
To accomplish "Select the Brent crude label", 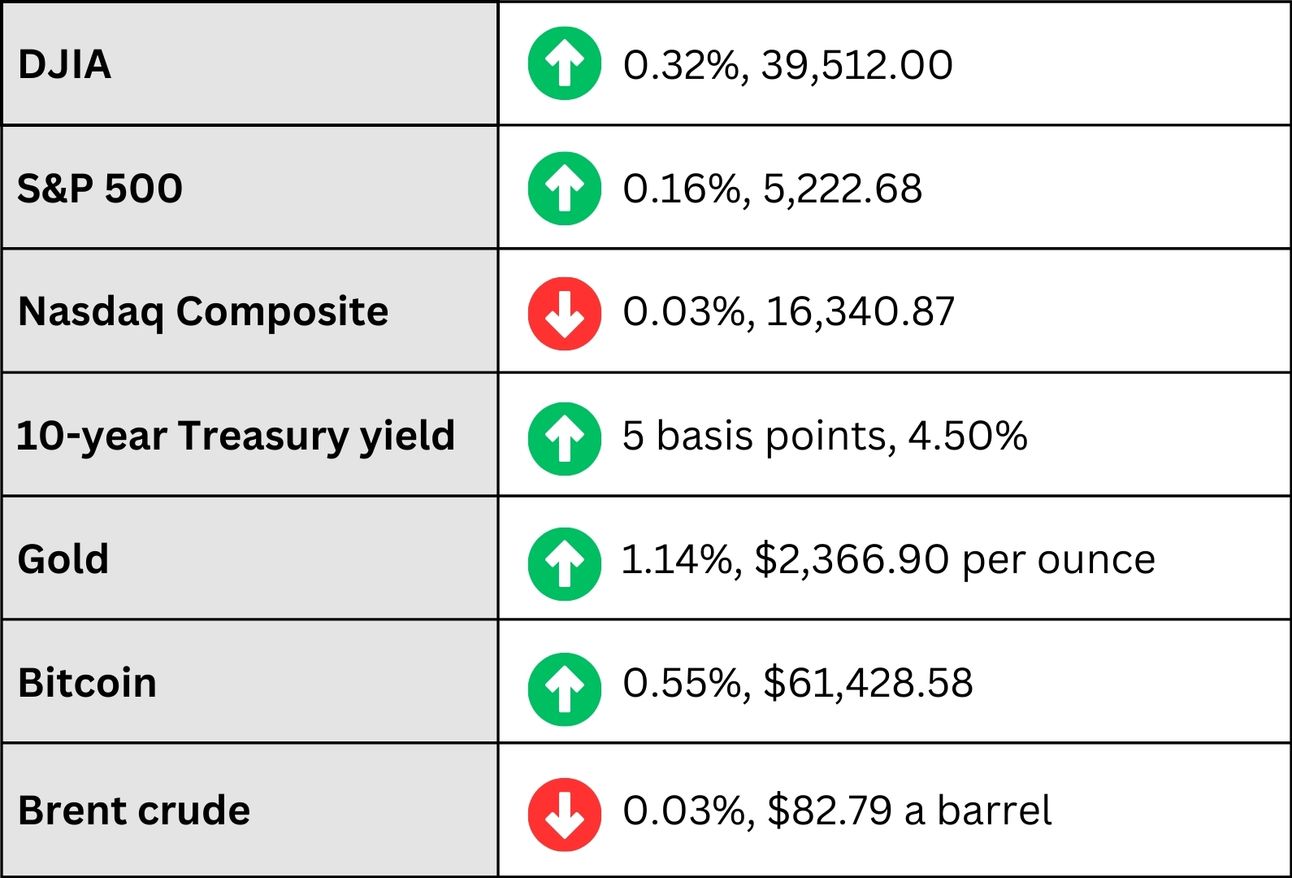I will pyautogui.click(x=134, y=810).
